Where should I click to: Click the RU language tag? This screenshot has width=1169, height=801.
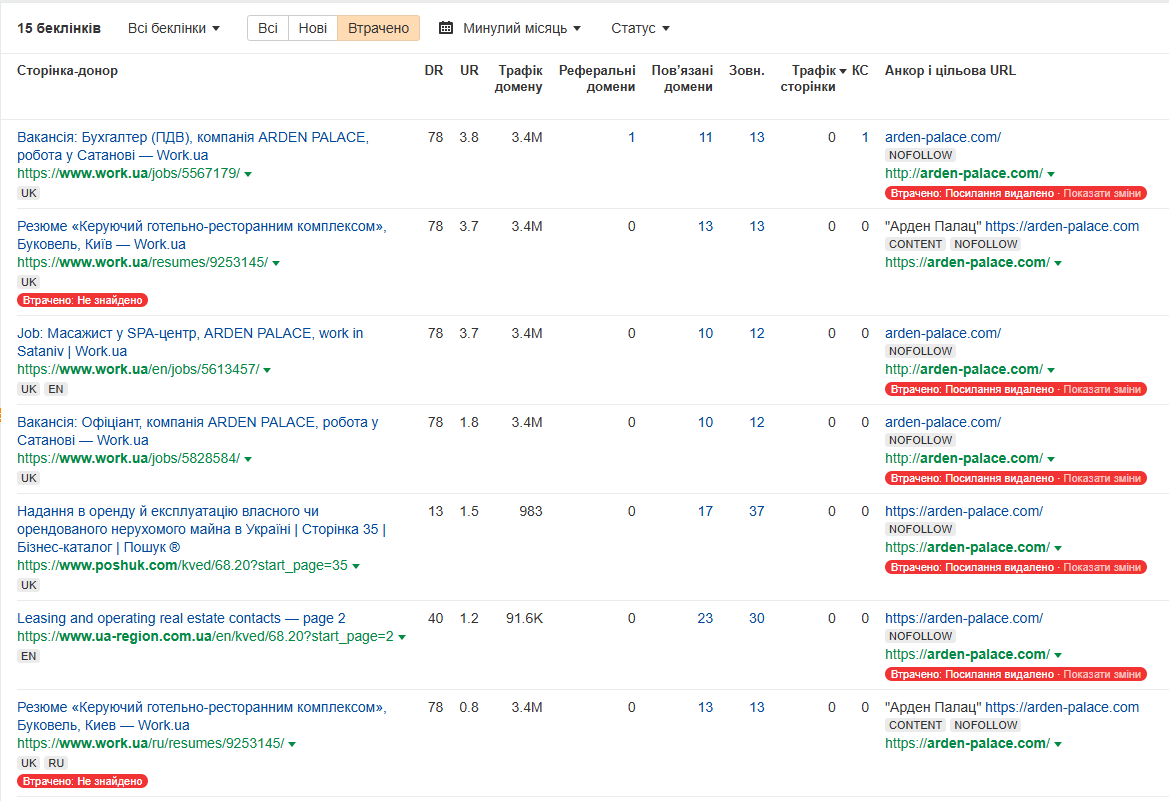(x=55, y=763)
